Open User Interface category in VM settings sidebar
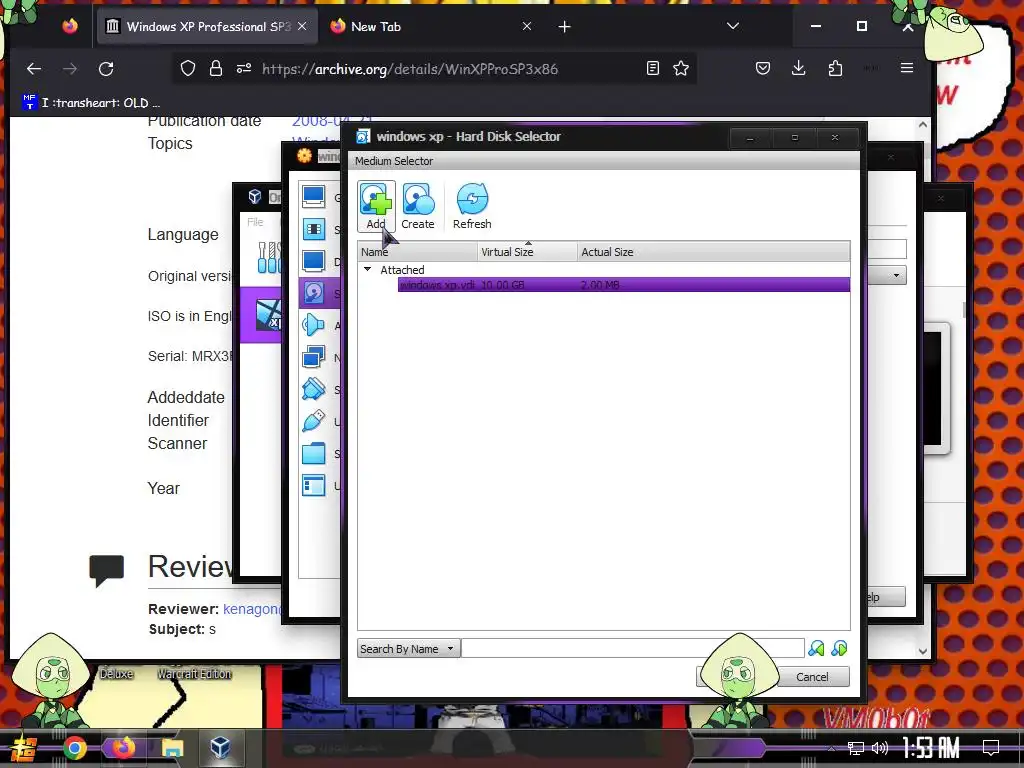Viewport: 1024px width, 768px height. [314, 485]
